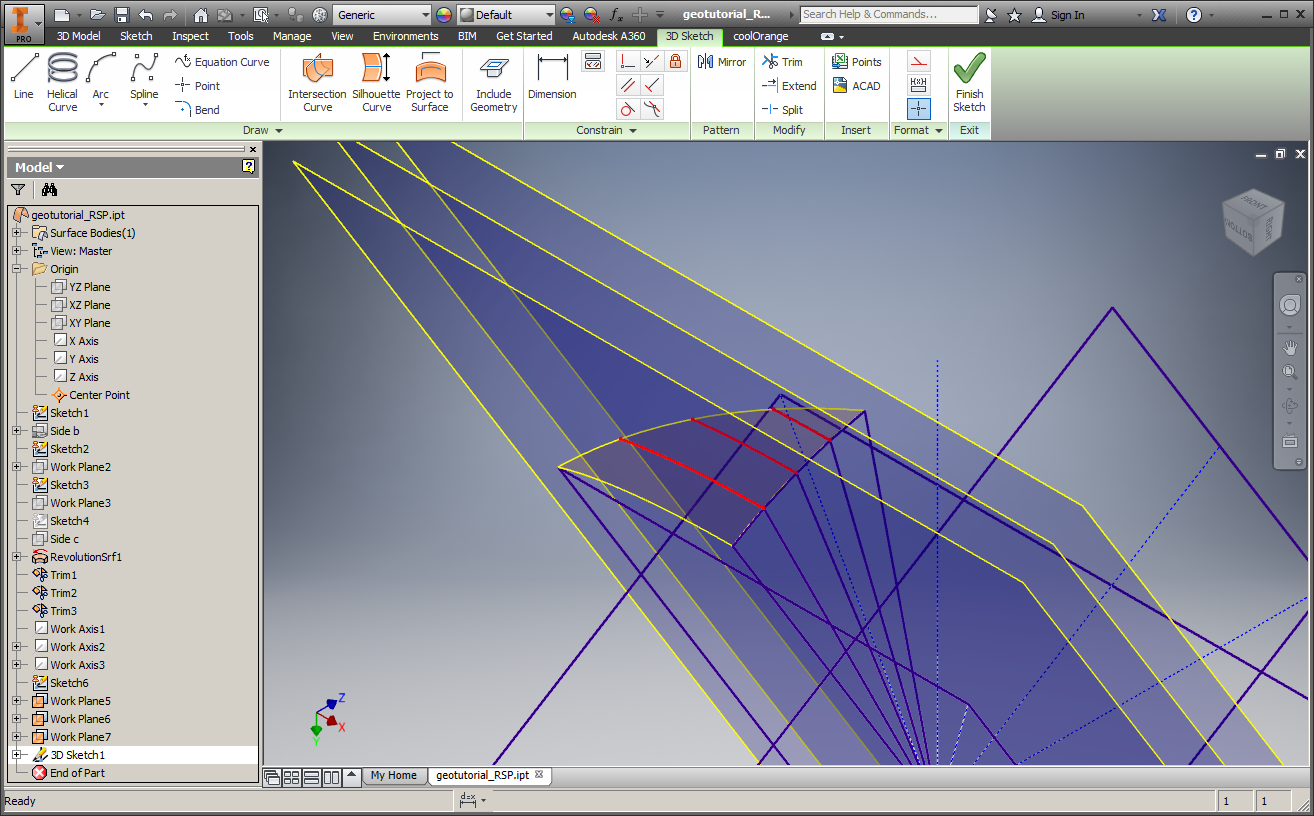The height and width of the screenshot is (816, 1314).
Task: Collapse the Origin folder node
Action: pos(16,269)
